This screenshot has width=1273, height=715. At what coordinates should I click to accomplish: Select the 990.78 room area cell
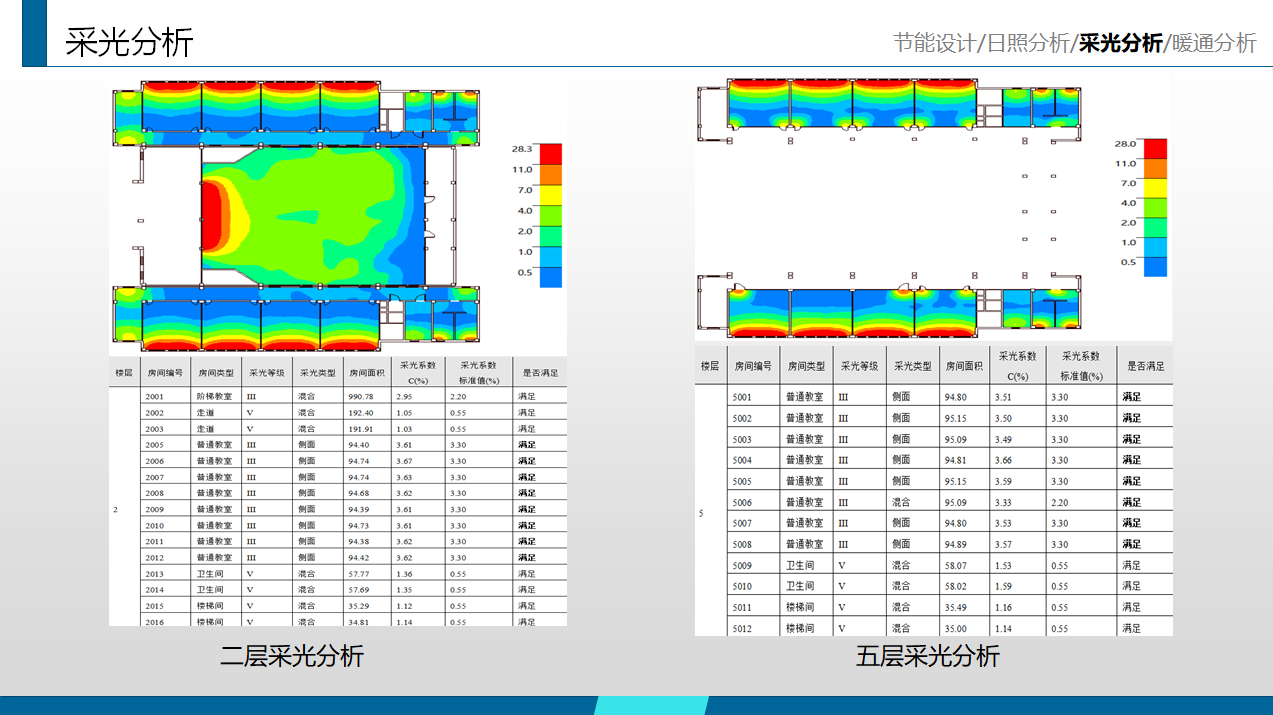tap(361, 397)
